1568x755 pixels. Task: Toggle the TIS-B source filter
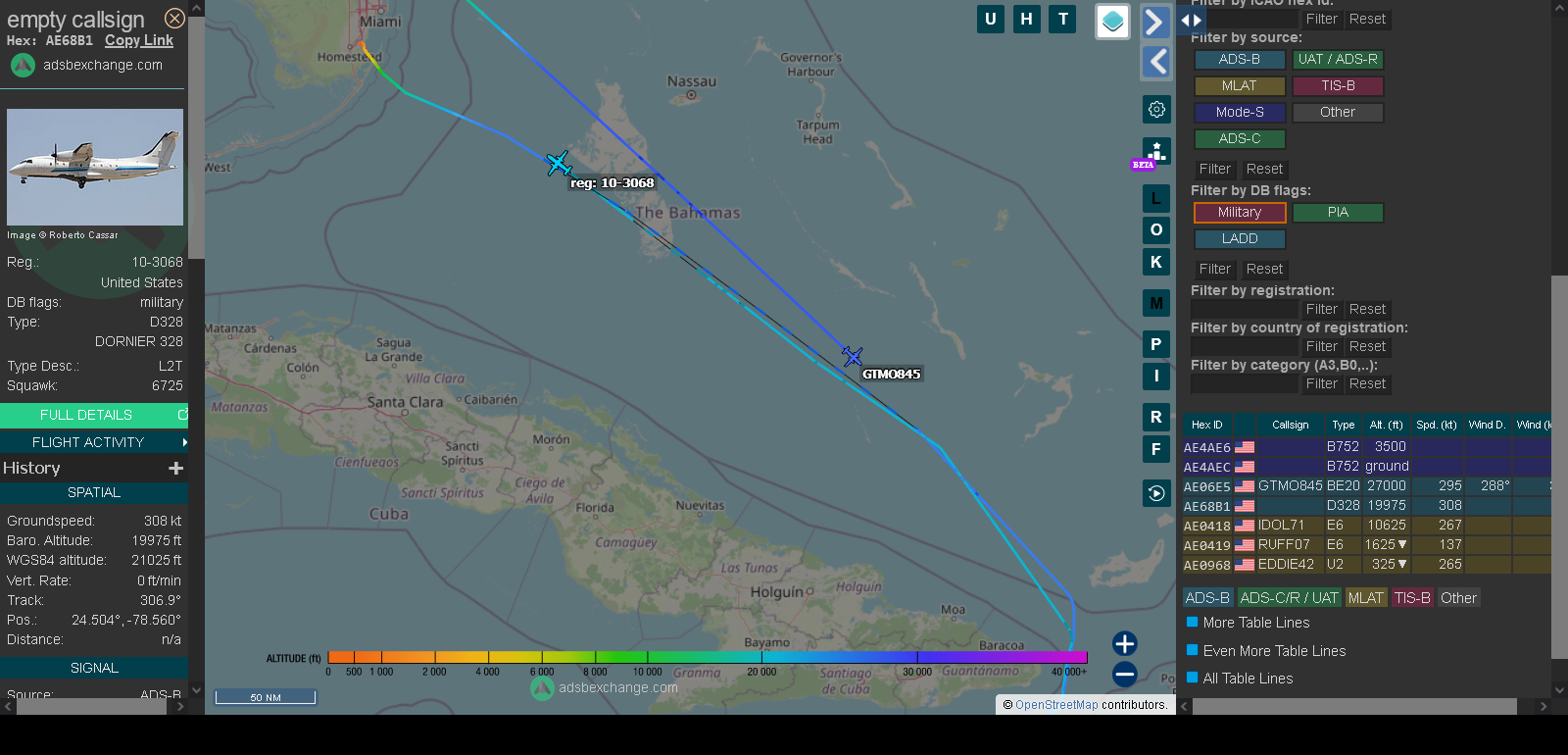1338,86
